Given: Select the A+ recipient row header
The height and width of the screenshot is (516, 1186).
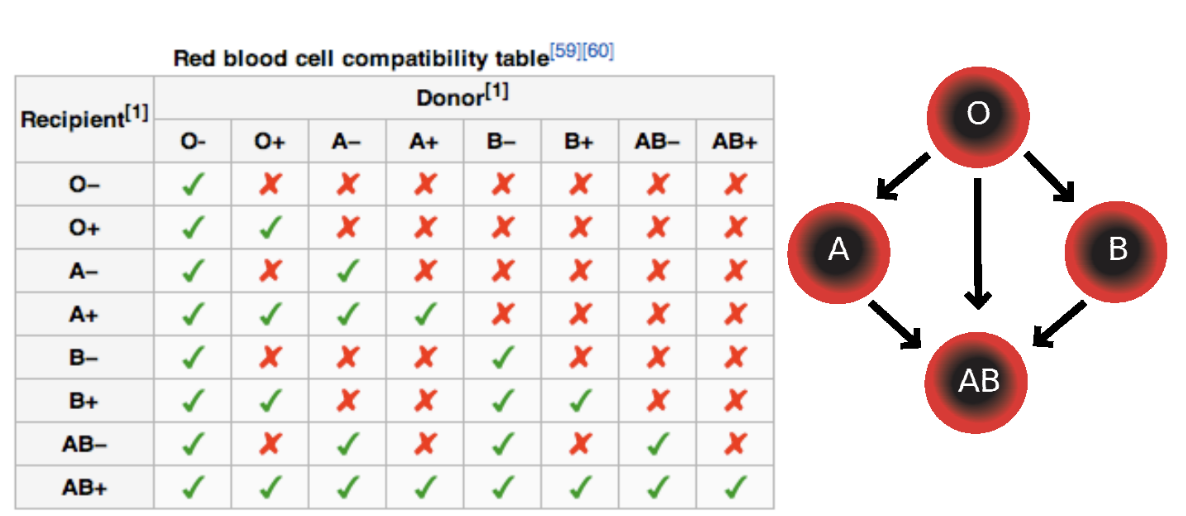Looking at the screenshot, I should [x=85, y=313].
